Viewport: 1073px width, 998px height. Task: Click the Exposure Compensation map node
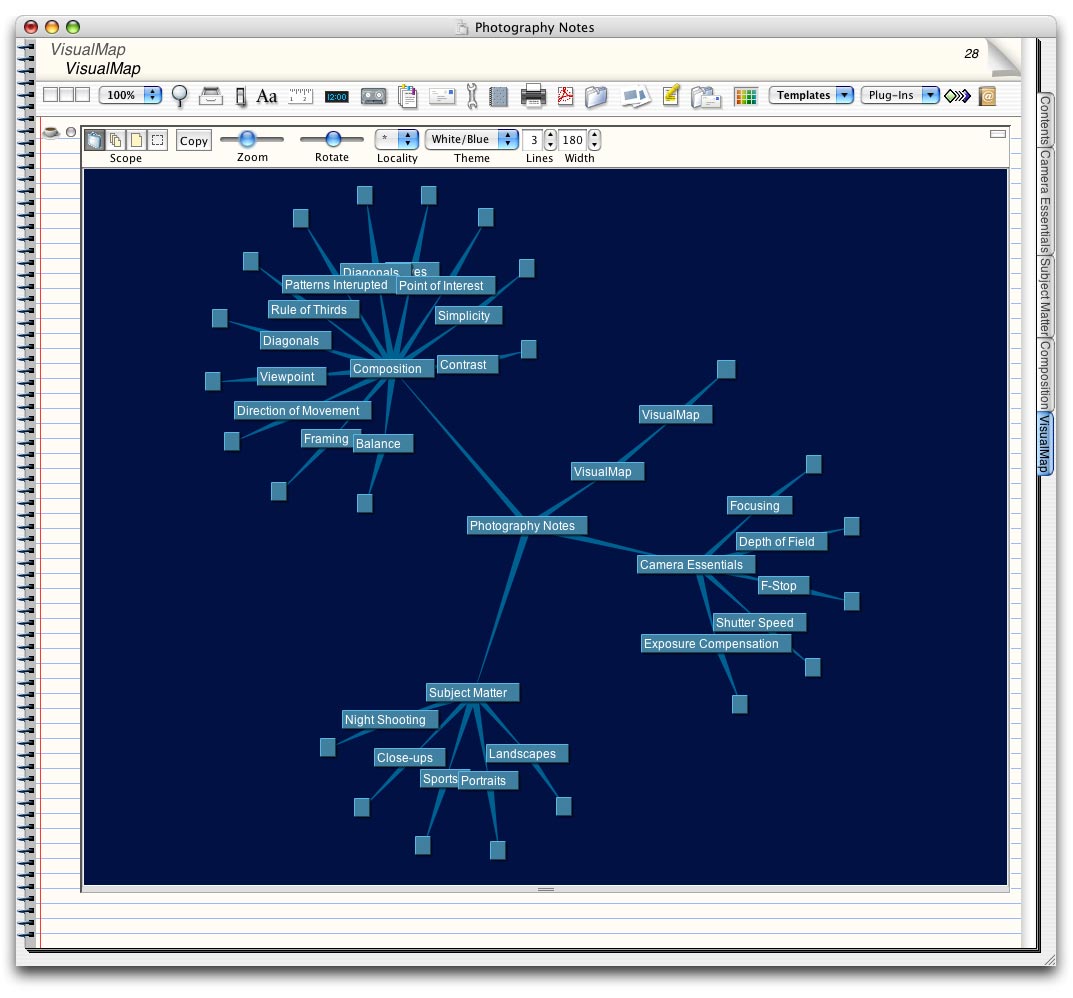716,643
